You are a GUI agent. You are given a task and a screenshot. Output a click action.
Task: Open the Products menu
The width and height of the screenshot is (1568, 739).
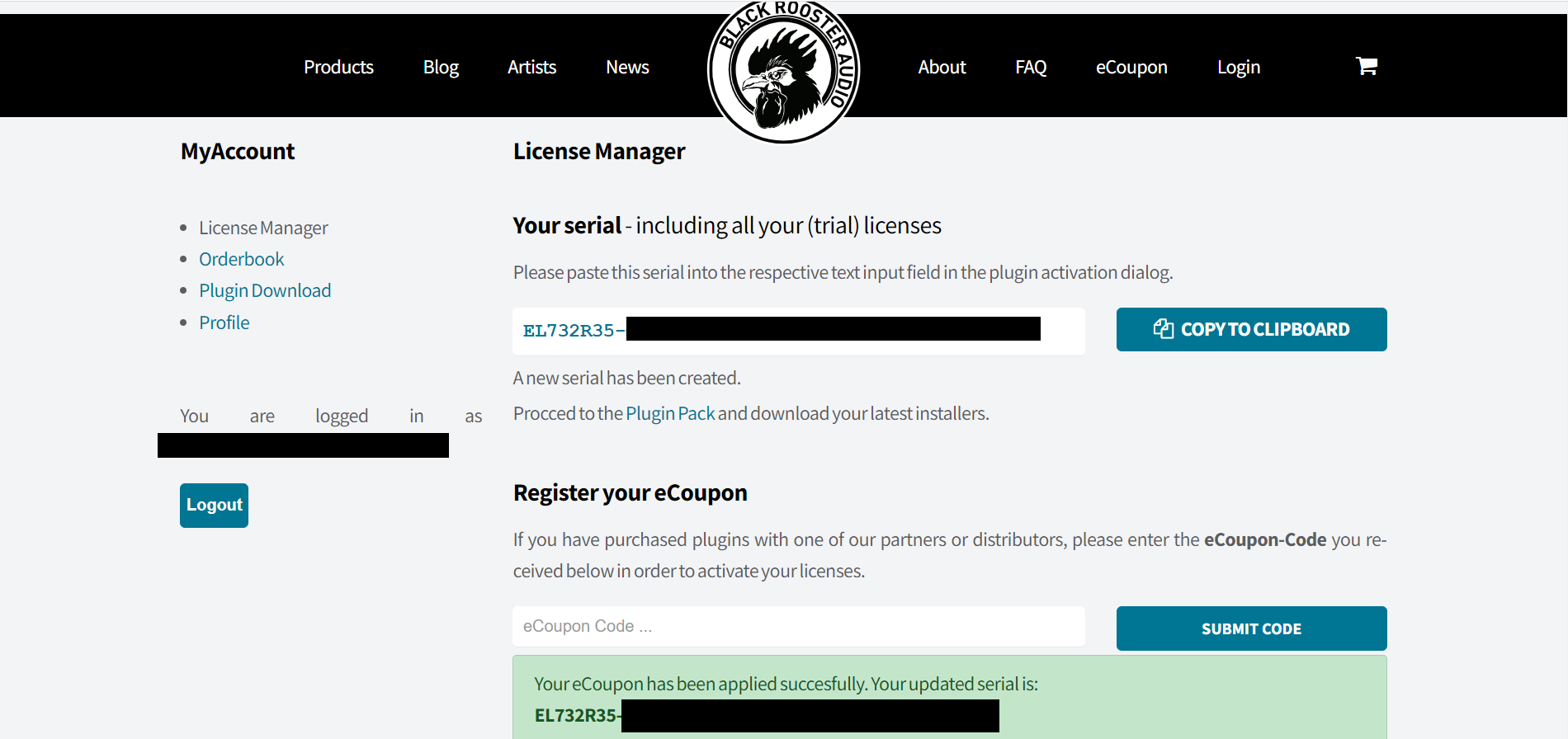[338, 68]
